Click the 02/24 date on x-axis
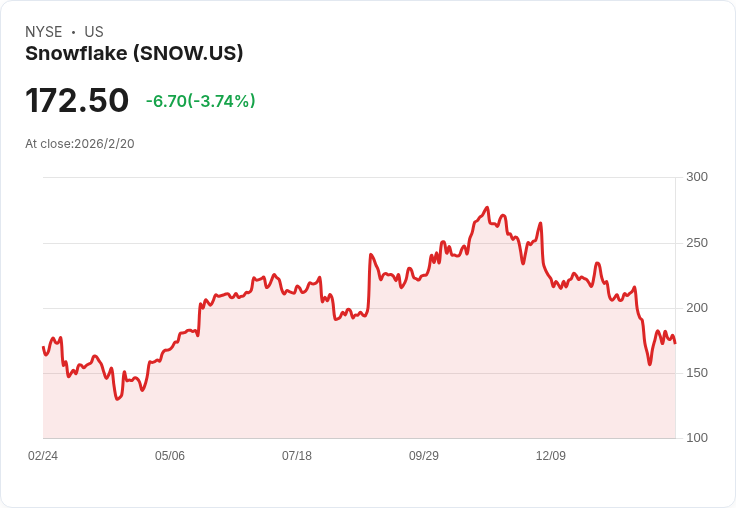This screenshot has height=508, width=736. click(x=43, y=456)
